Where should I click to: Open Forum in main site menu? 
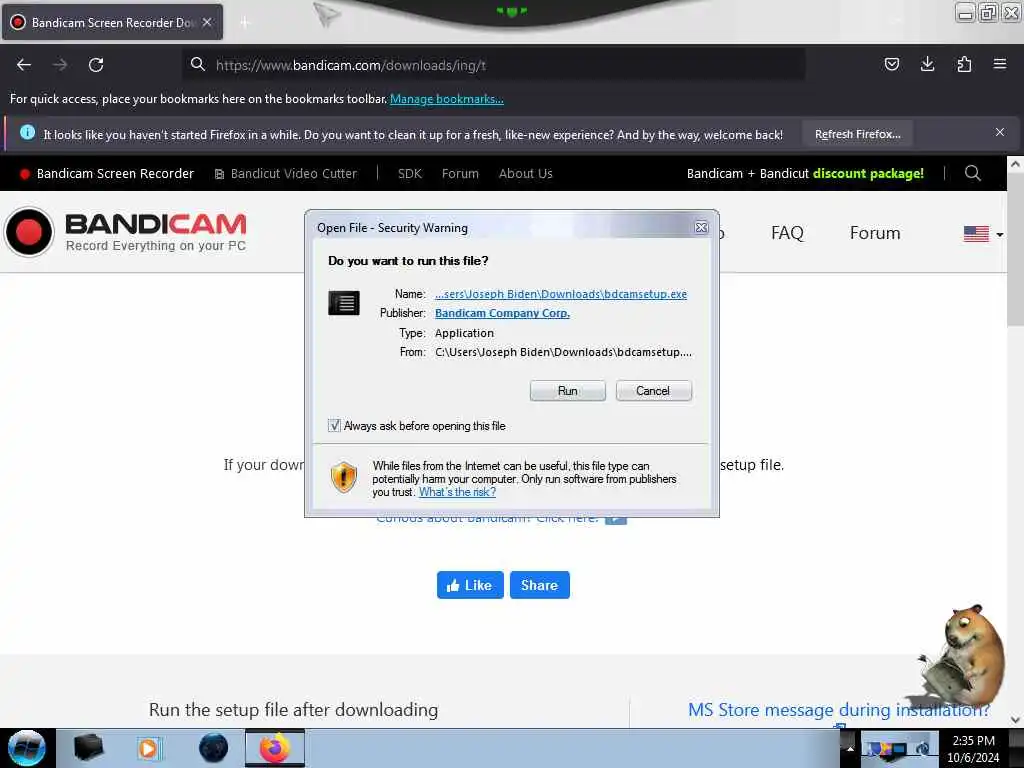coord(875,233)
